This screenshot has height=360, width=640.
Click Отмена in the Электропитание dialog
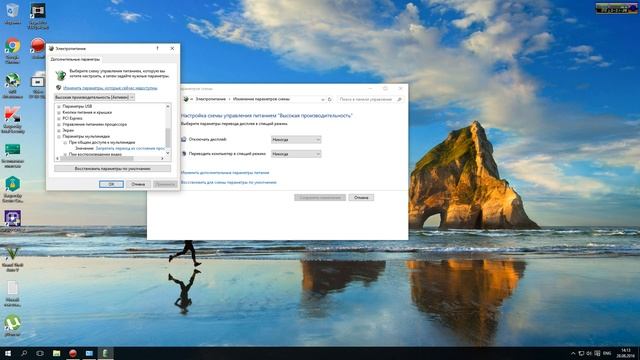[138, 184]
